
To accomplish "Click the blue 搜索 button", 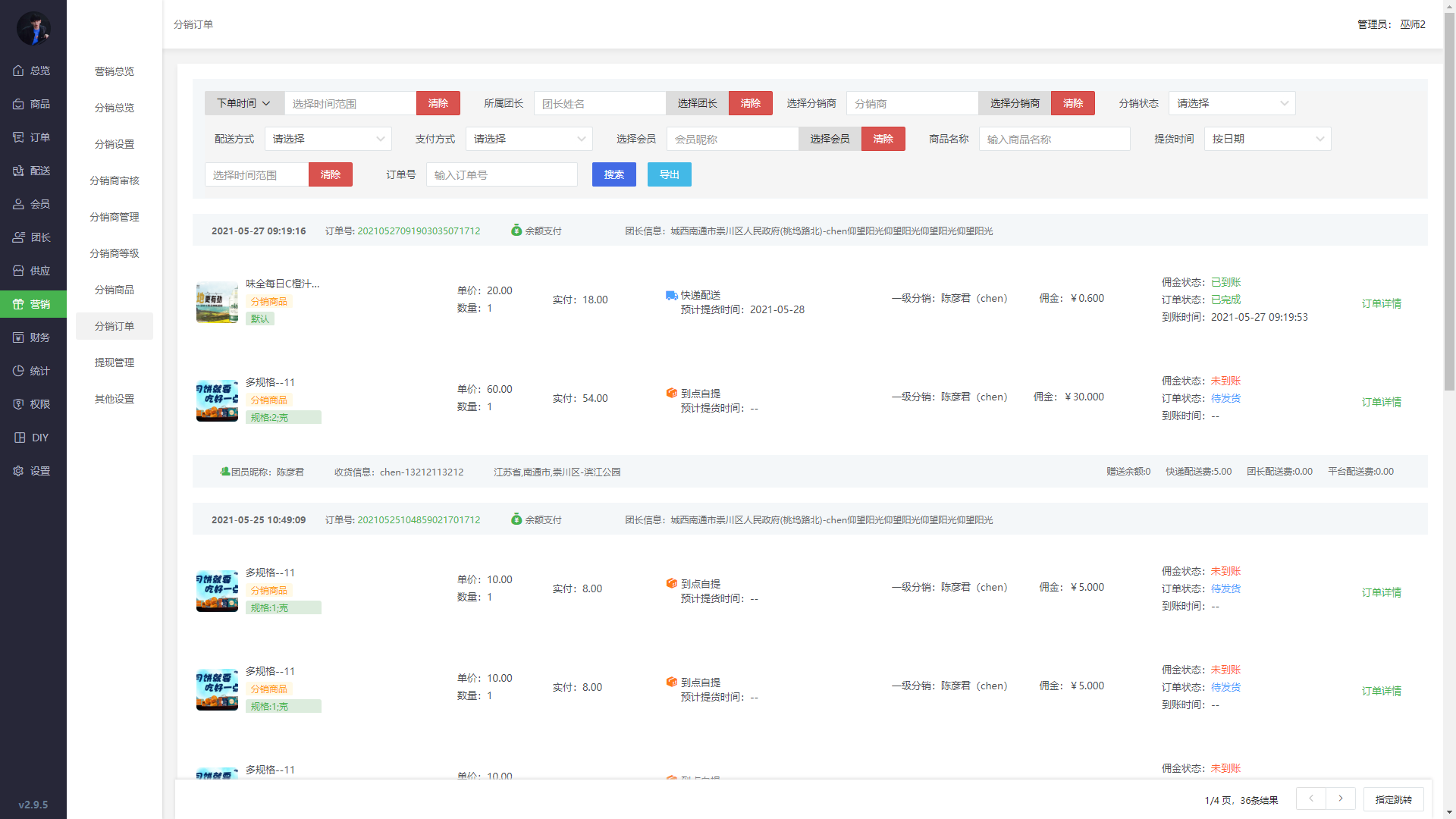I will (x=613, y=174).
